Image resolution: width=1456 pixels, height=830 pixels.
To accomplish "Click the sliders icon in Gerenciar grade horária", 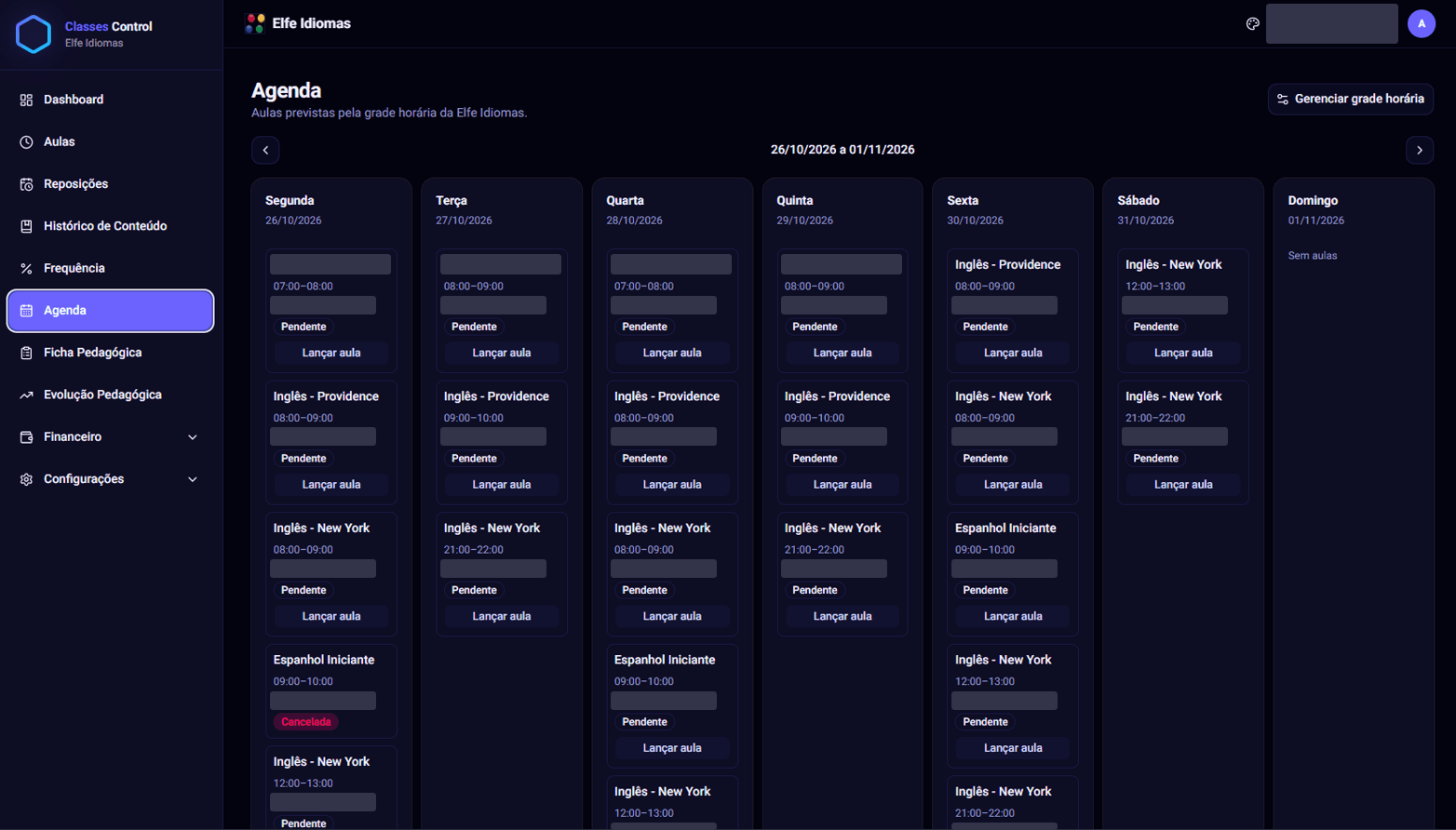I will (x=1283, y=100).
